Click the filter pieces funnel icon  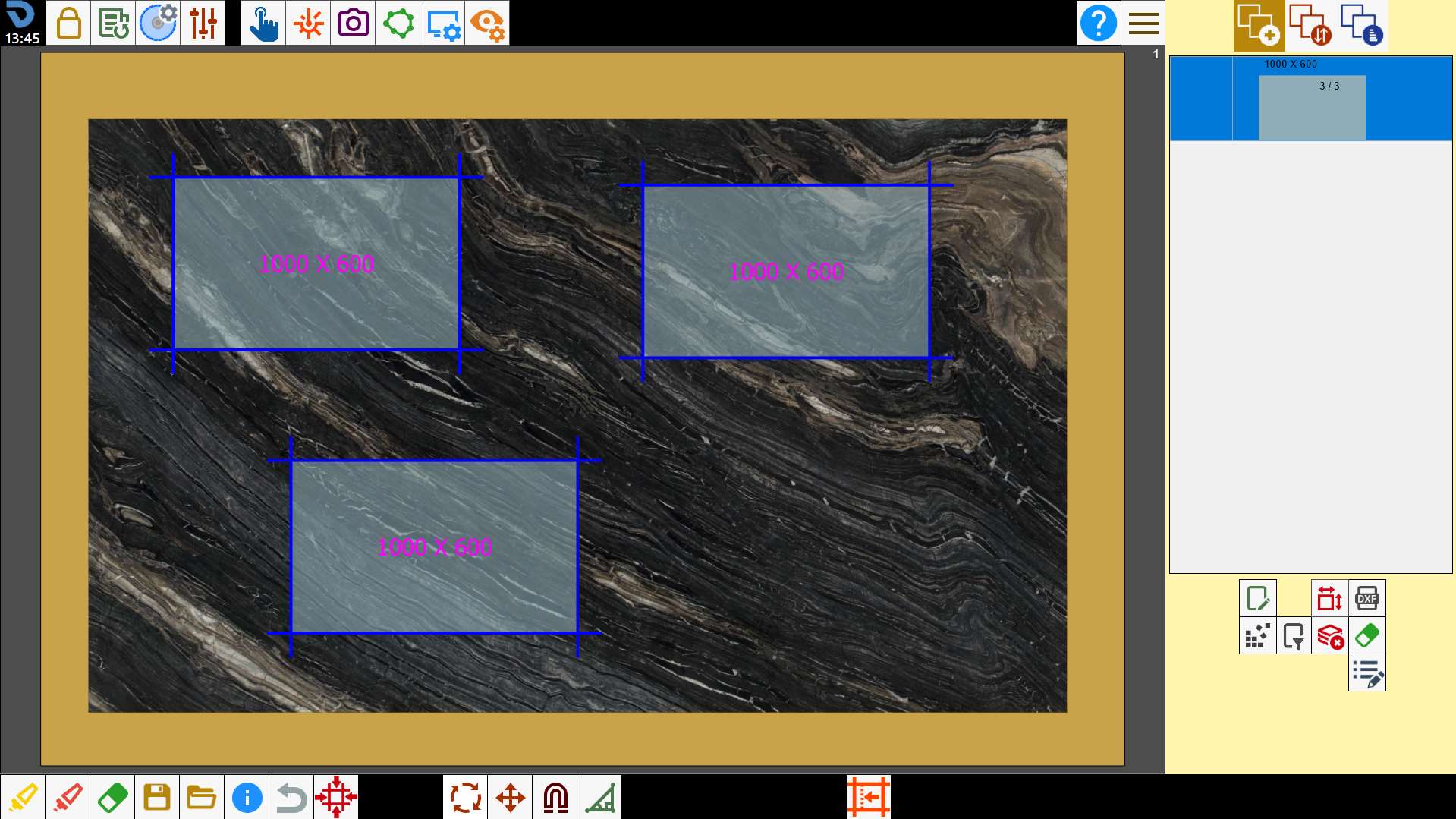tap(1294, 635)
